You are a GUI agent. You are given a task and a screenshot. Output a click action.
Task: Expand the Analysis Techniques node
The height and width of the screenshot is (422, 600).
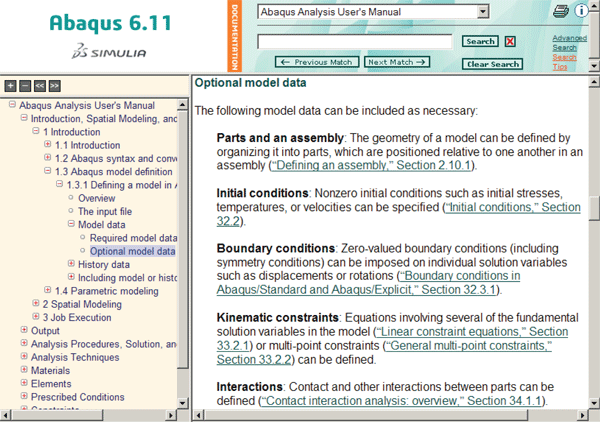click(x=24, y=356)
